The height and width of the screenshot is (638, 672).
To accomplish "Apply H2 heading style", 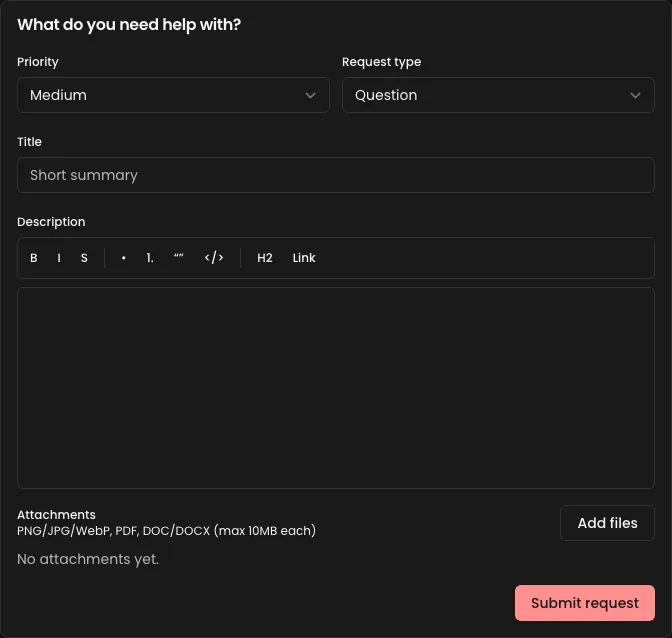I will pyautogui.click(x=265, y=258).
